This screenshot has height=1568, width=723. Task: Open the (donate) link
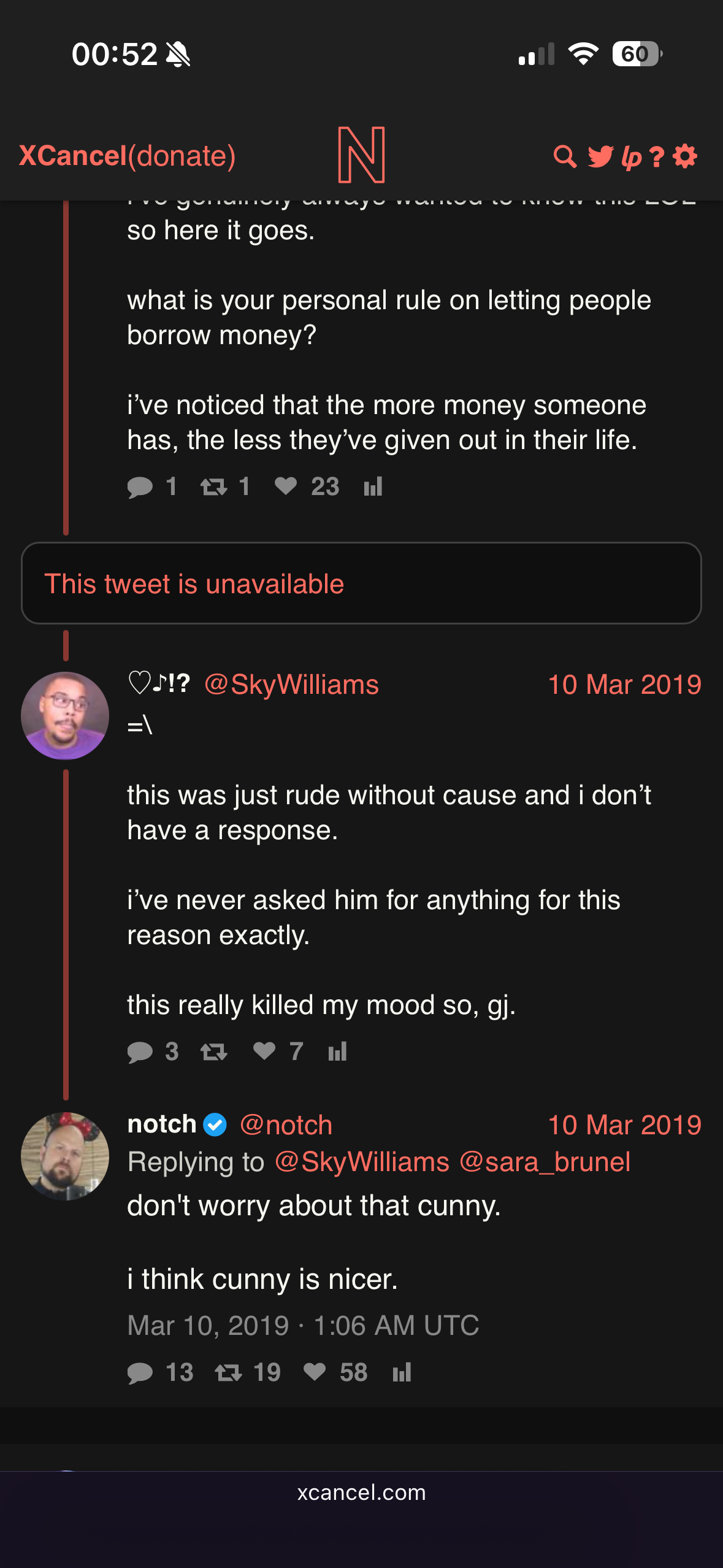tap(182, 156)
